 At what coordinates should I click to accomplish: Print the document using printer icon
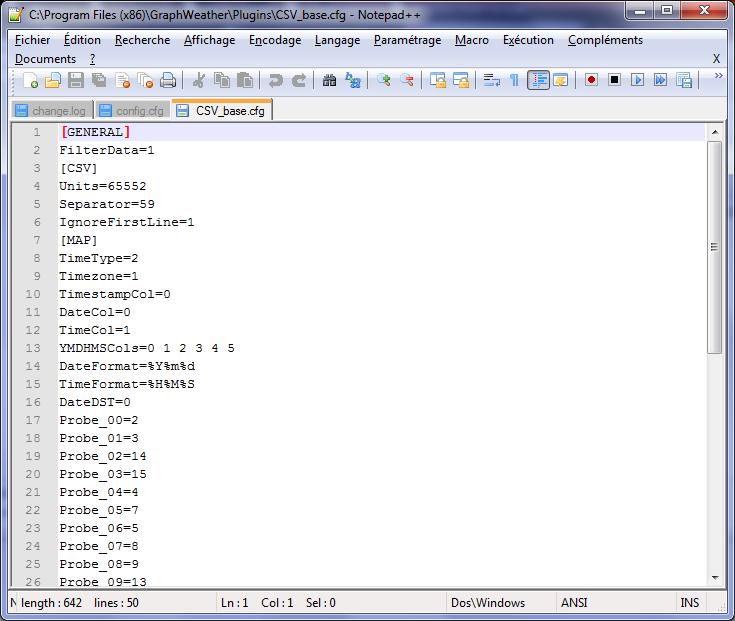168,80
